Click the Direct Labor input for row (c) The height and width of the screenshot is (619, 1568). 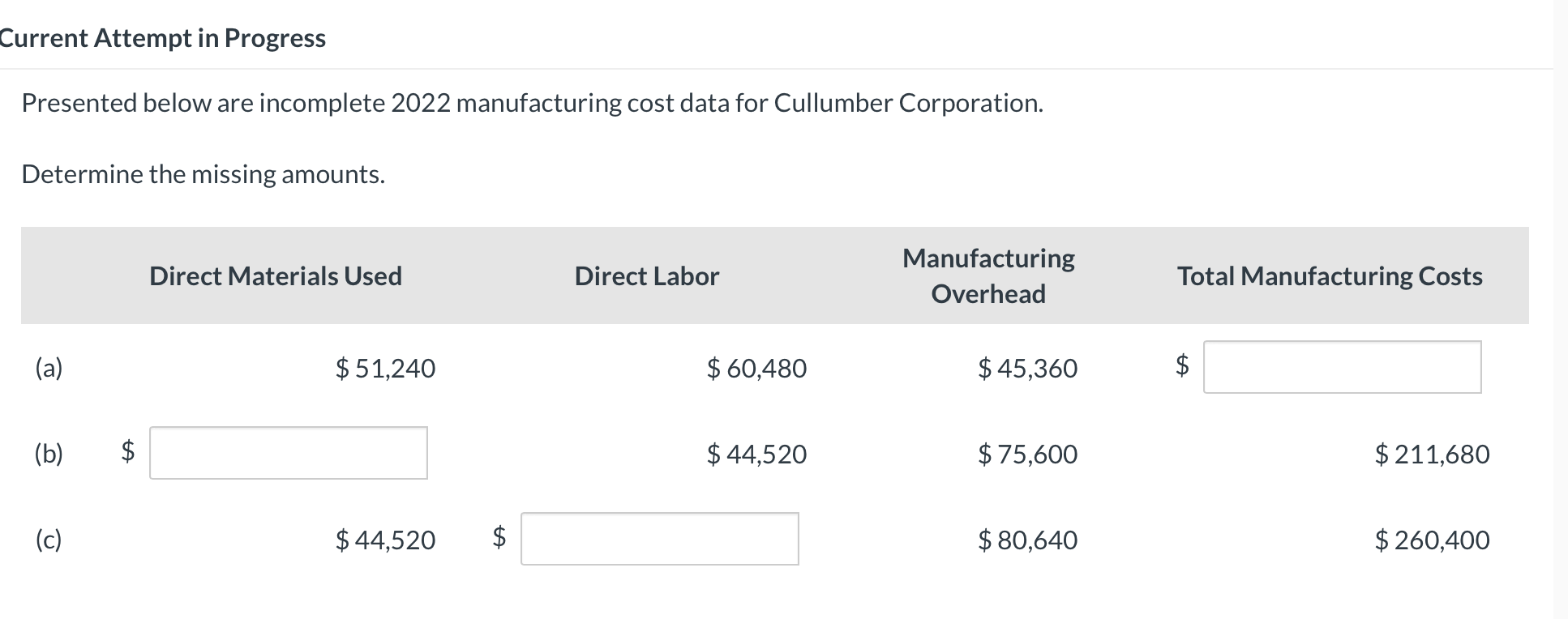tap(659, 540)
